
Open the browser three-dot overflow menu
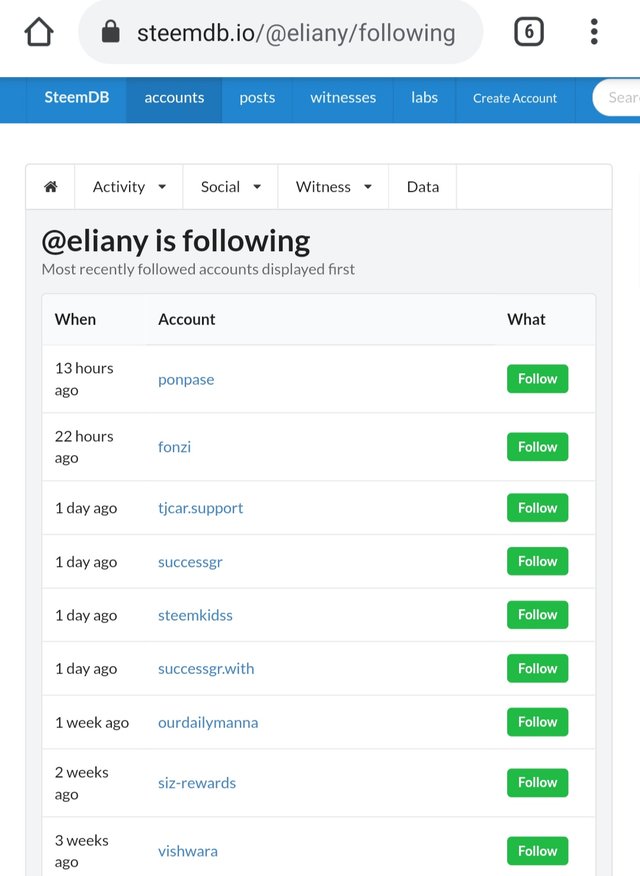594,32
